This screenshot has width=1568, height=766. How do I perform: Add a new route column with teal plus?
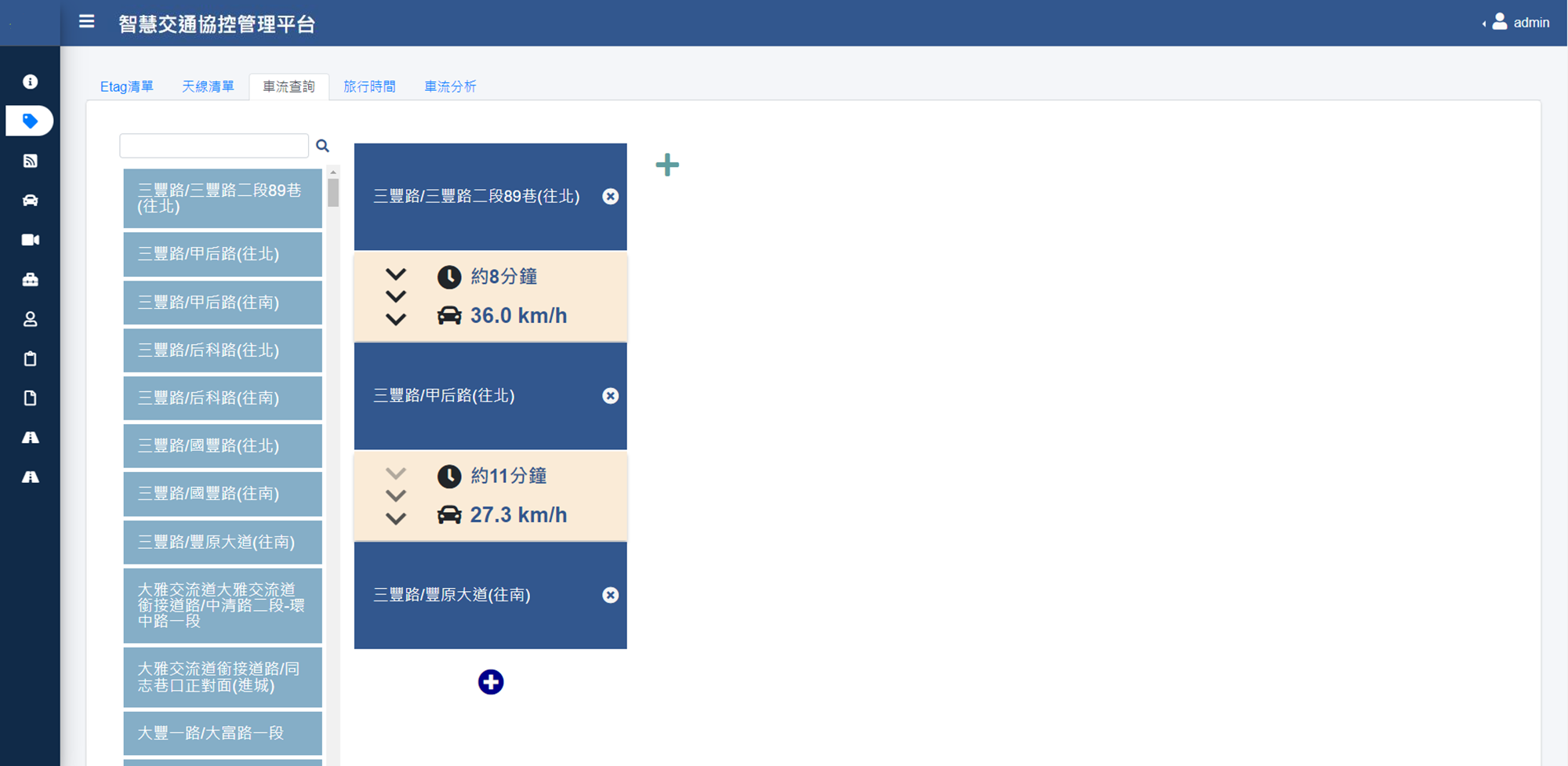pos(667,165)
